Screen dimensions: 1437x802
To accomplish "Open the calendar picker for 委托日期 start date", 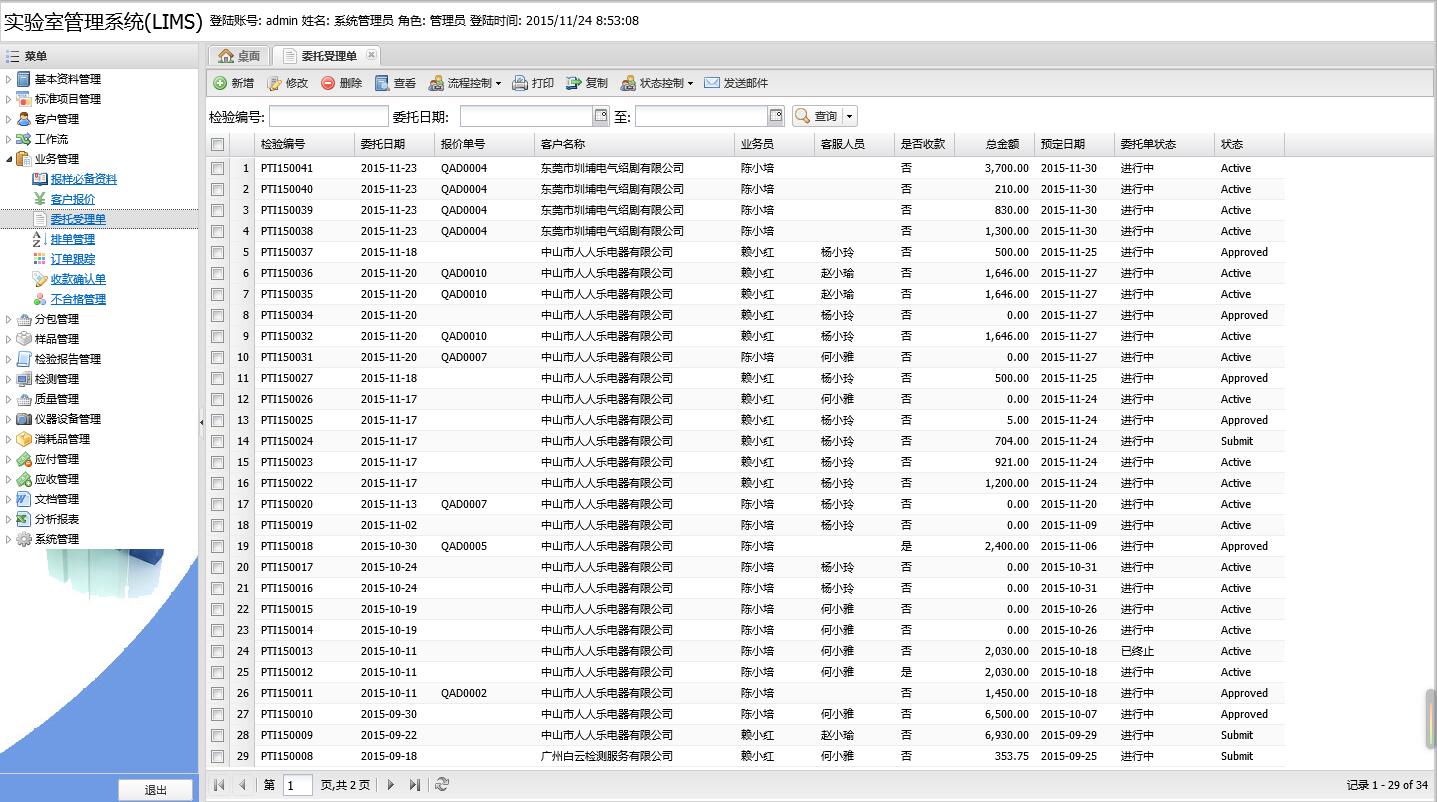I will pos(600,116).
